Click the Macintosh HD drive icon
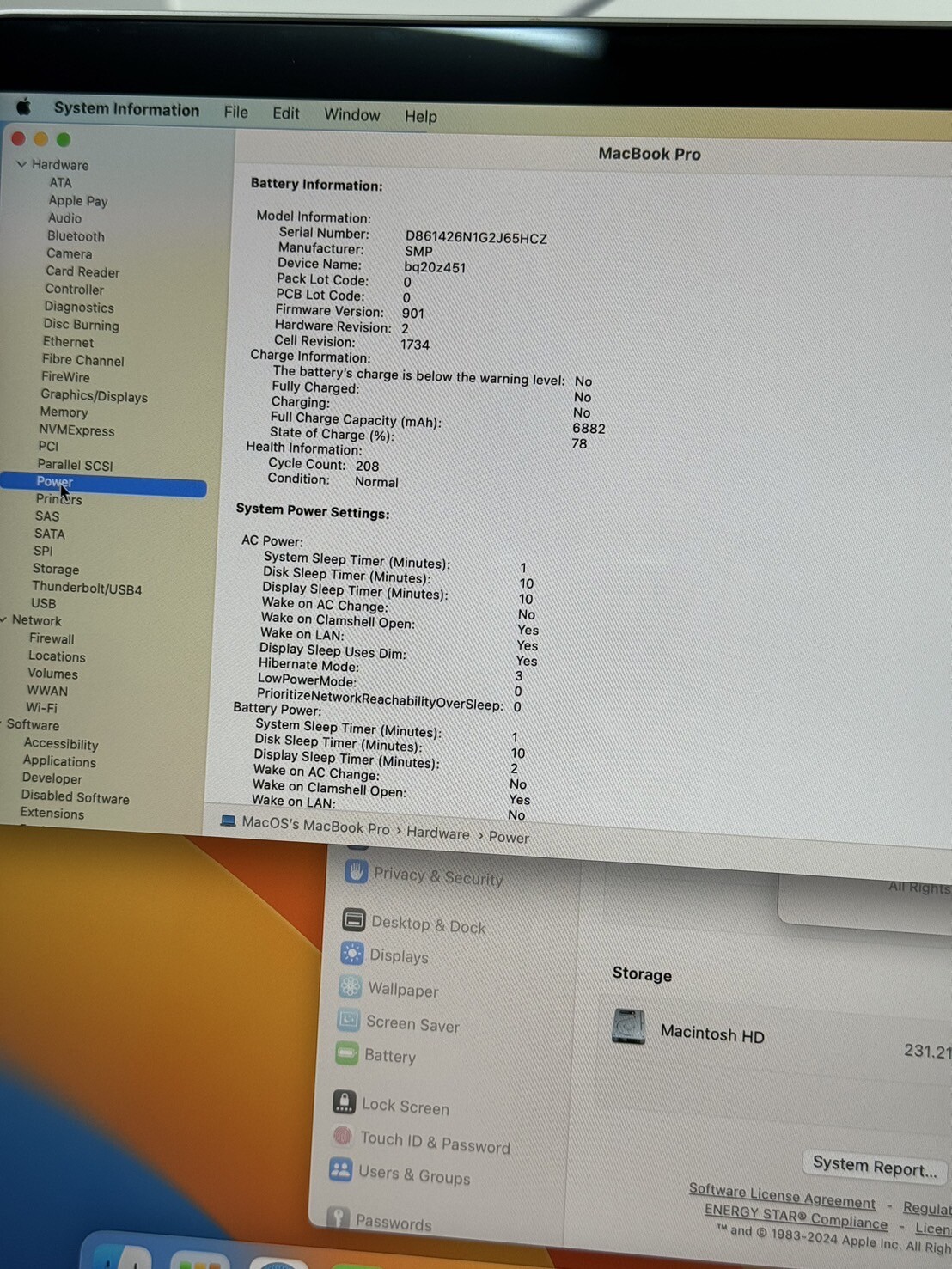This screenshot has width=952, height=1269. [629, 1026]
